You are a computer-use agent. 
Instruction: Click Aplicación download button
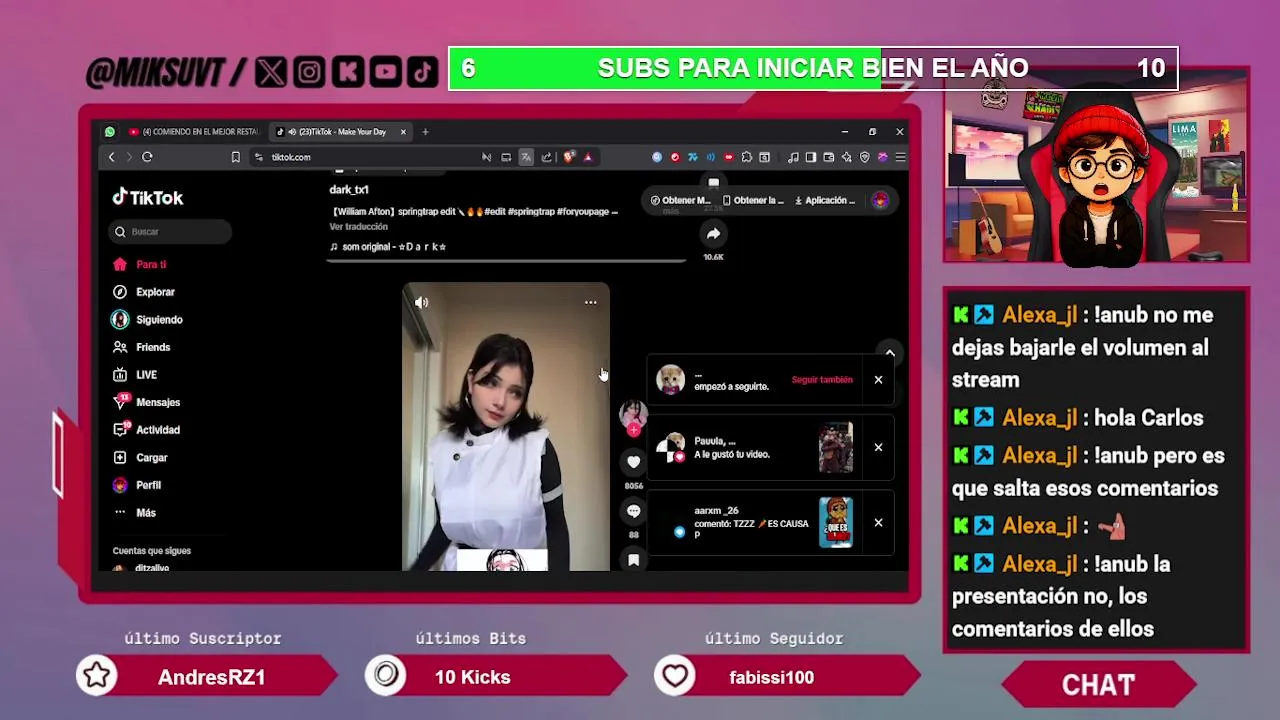(x=825, y=200)
